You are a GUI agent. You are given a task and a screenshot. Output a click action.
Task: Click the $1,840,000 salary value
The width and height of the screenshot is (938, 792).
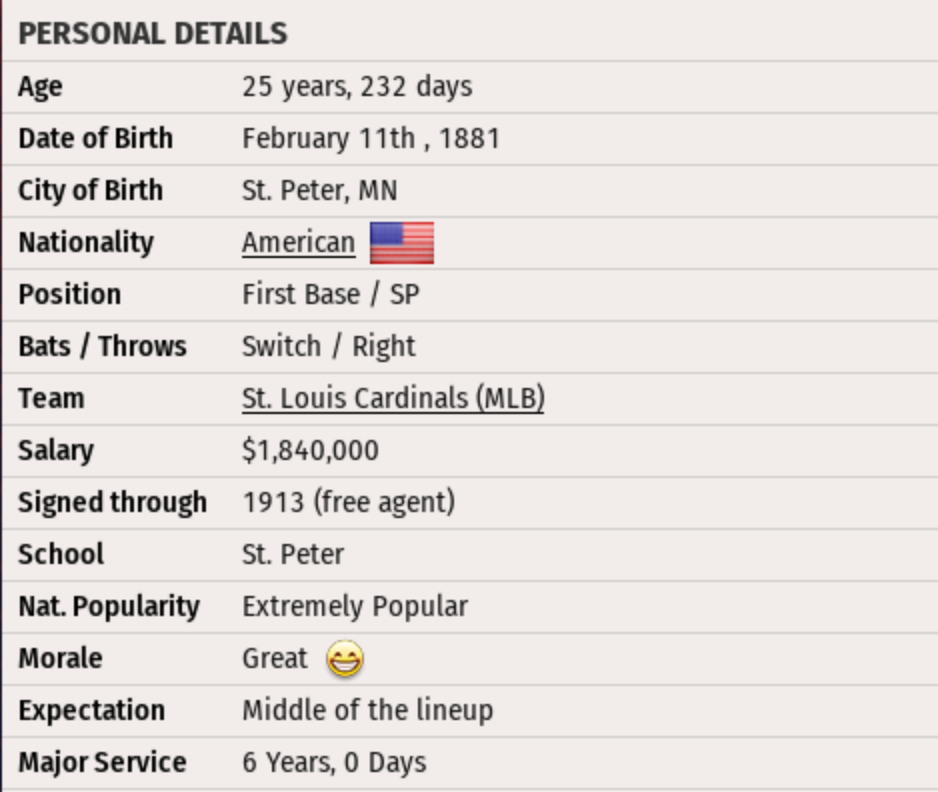coord(310,450)
